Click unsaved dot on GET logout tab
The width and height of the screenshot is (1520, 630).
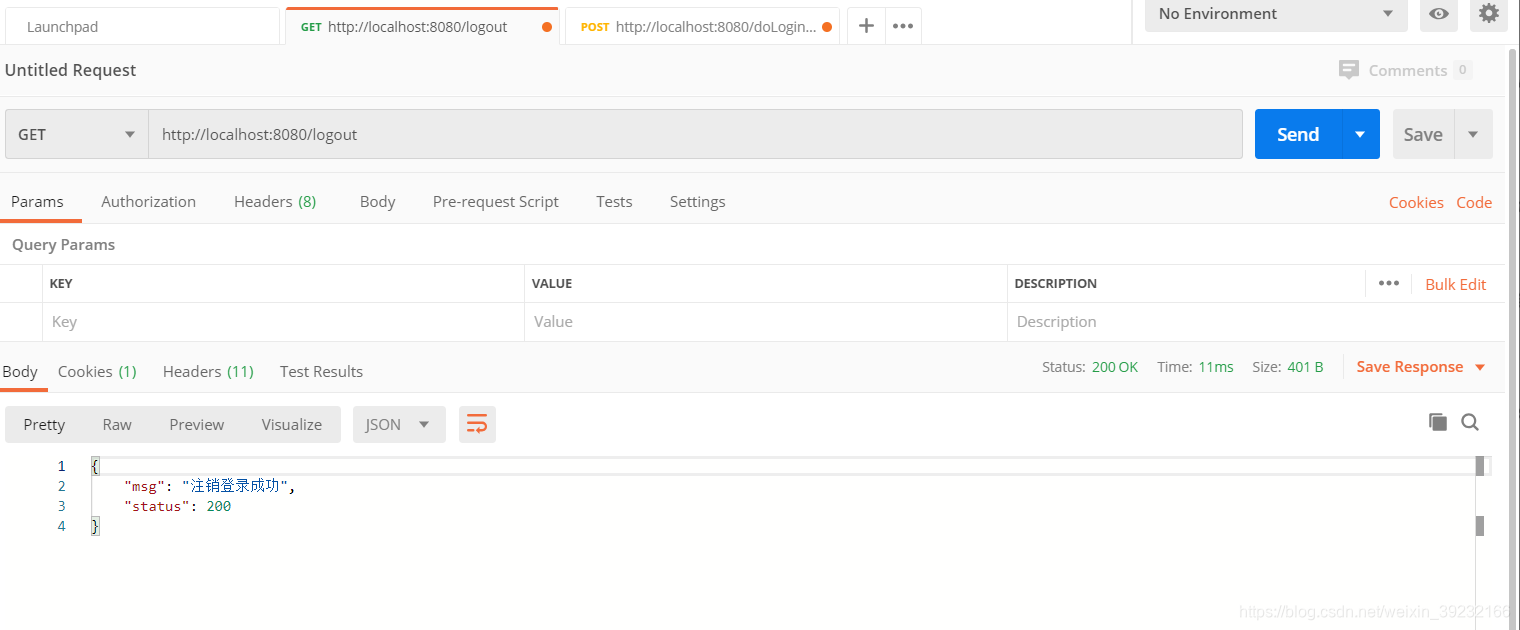546,27
